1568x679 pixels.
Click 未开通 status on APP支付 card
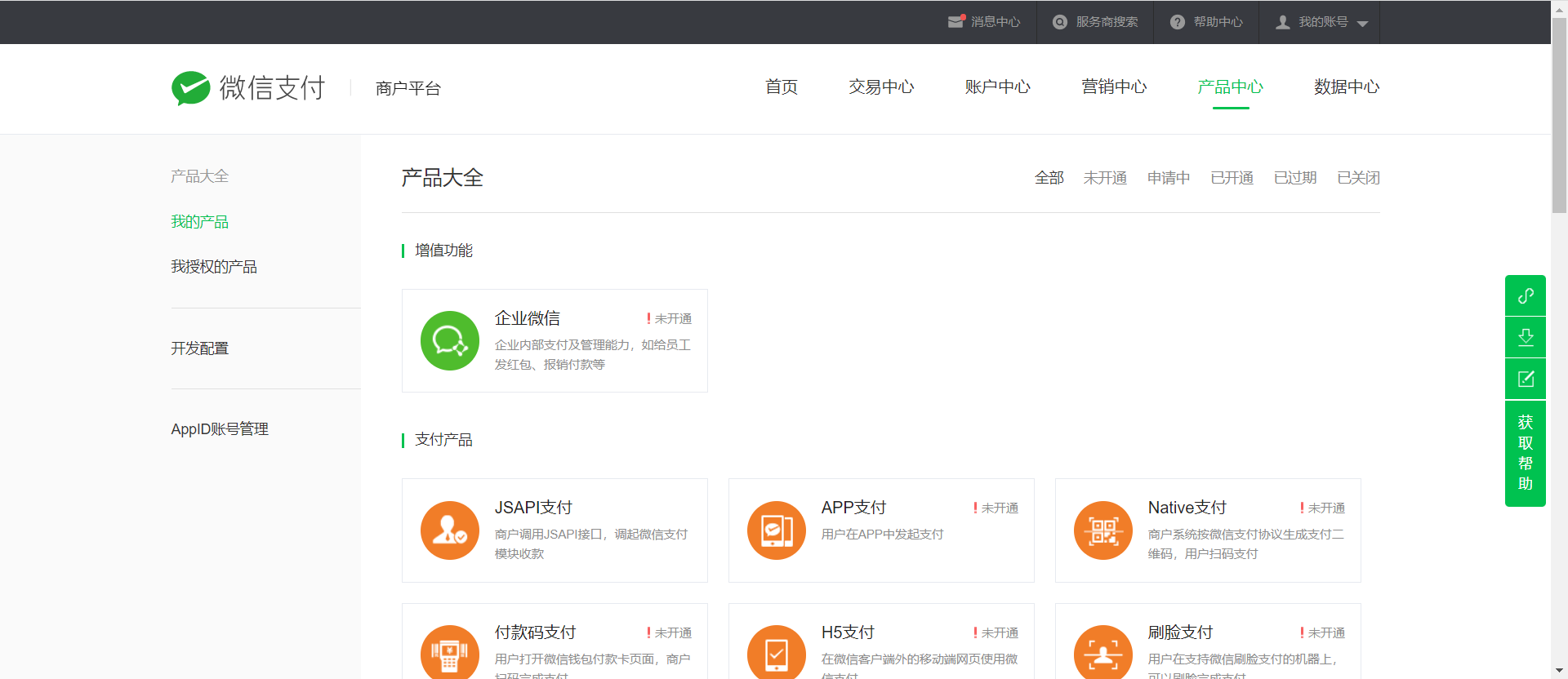[x=996, y=508]
